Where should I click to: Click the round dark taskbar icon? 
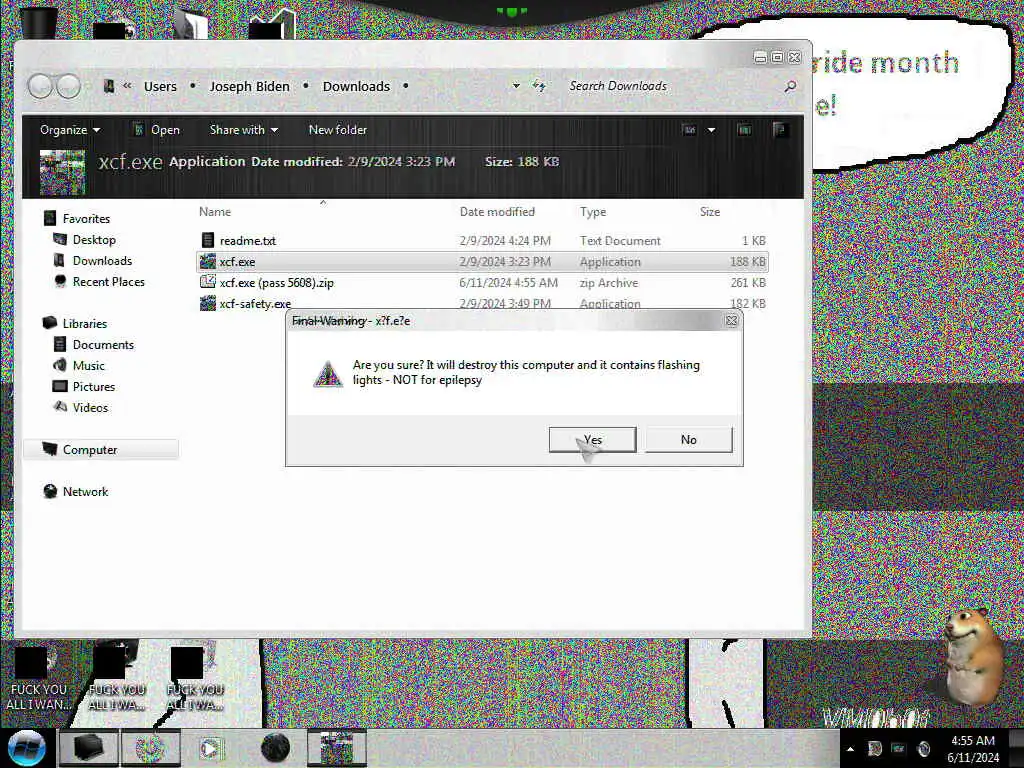tap(275, 748)
